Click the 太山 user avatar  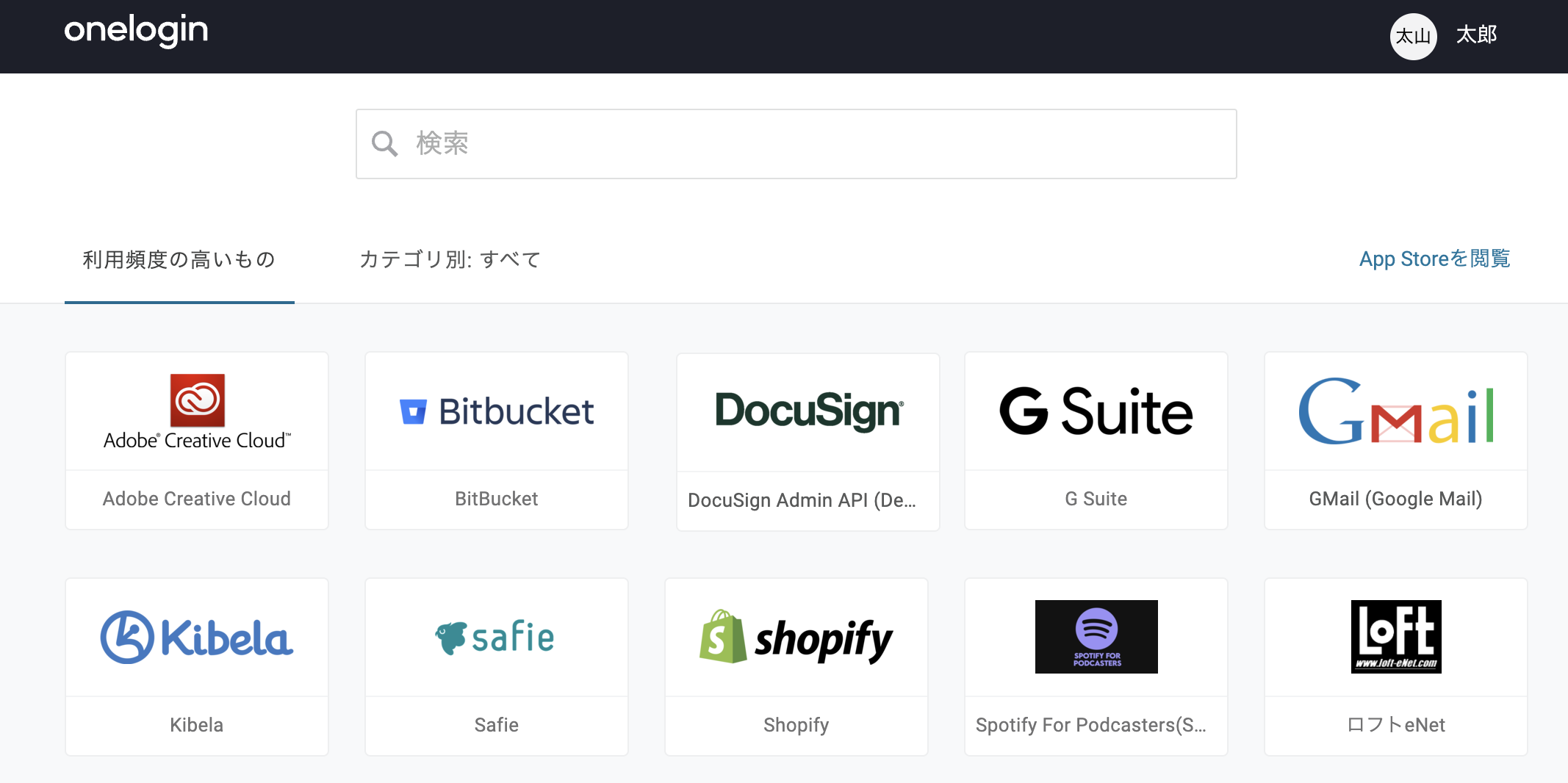(x=1413, y=36)
